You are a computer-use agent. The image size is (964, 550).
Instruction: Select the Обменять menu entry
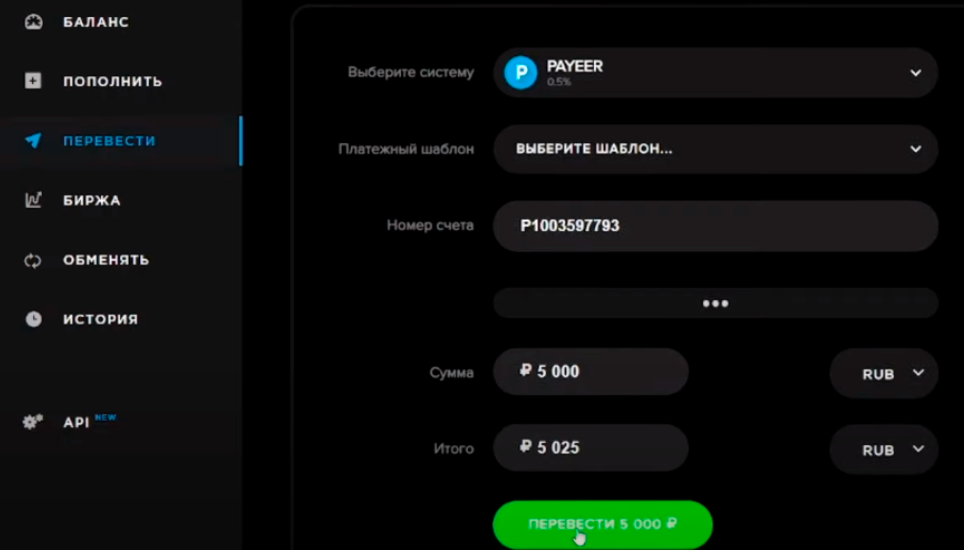[106, 260]
